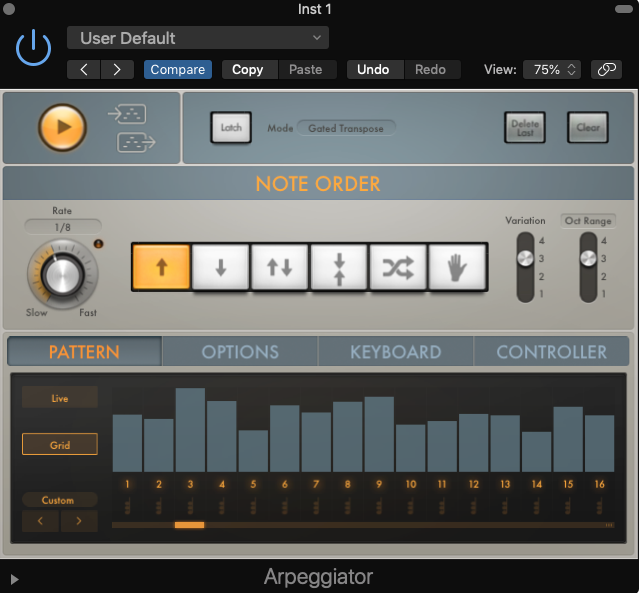Click the chord icon below step 11
The height and width of the screenshot is (593, 639).
pos(442,506)
